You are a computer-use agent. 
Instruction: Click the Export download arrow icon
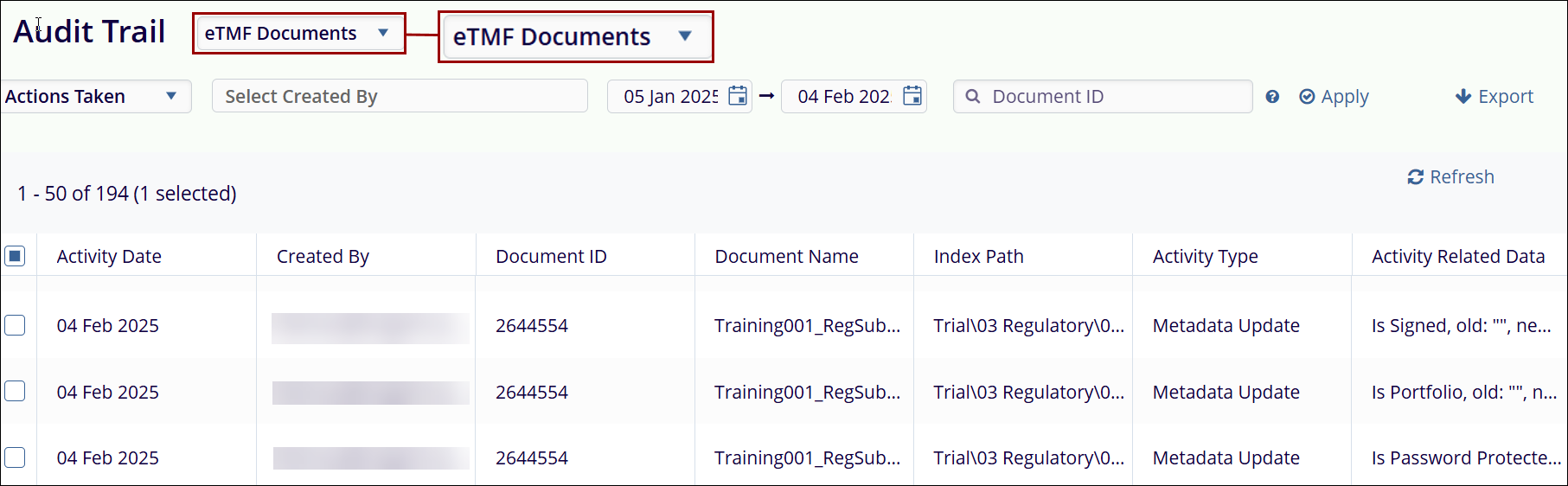[x=1463, y=96]
